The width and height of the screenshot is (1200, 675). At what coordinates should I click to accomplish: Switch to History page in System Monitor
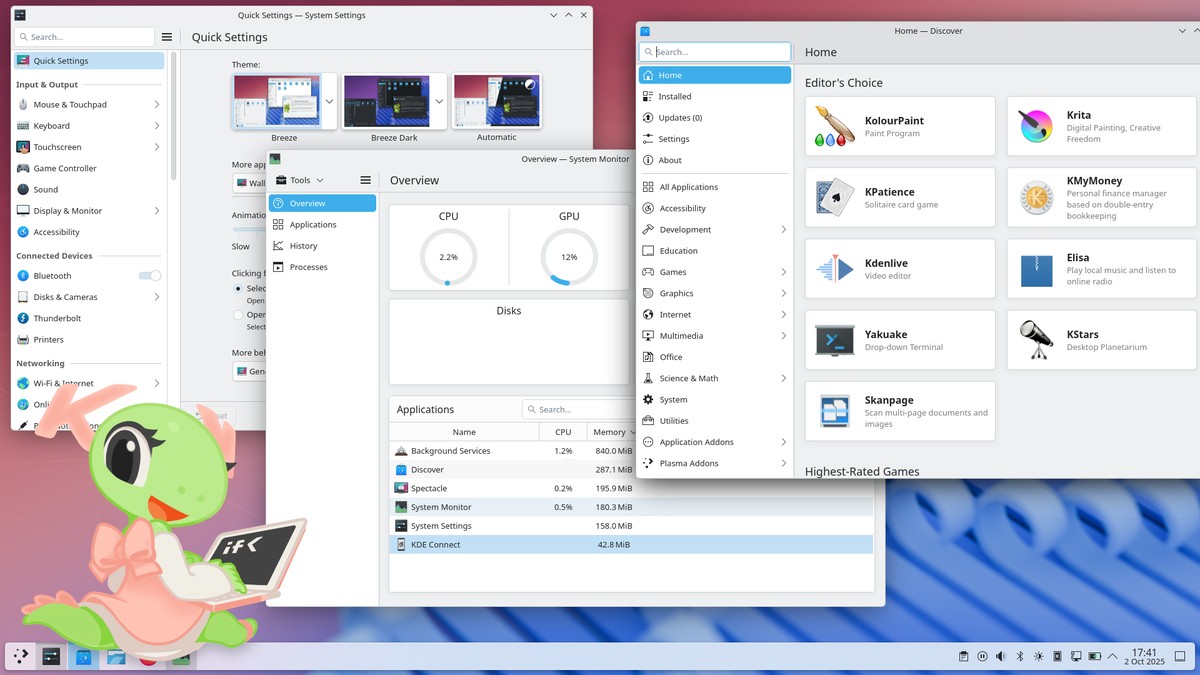(303, 246)
